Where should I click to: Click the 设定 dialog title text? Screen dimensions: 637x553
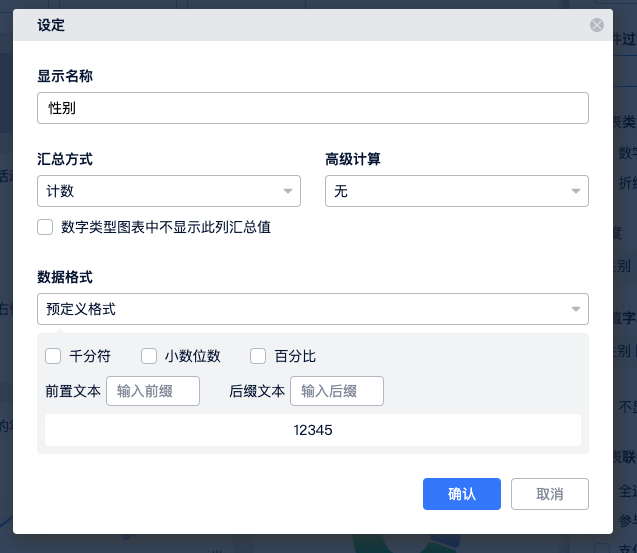click(x=51, y=25)
